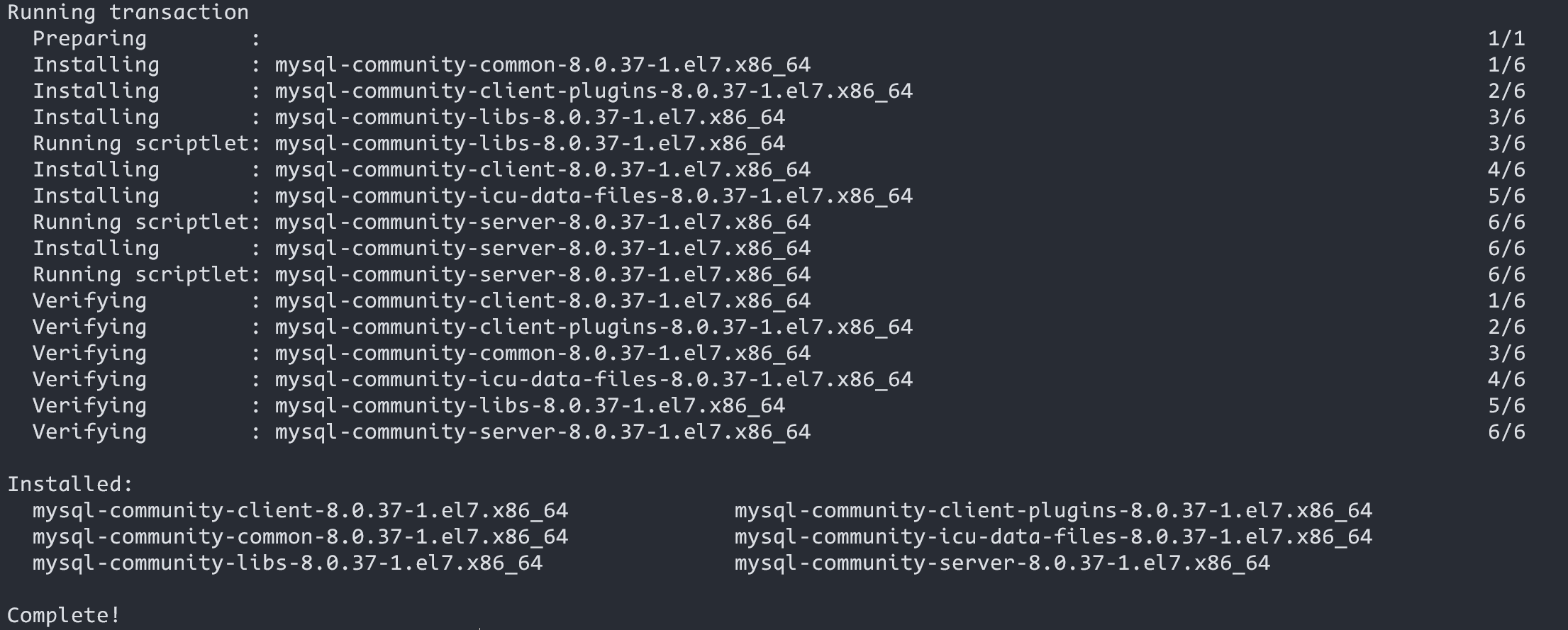1568x630 pixels.
Task: Click the 4/6 counter on the Verifying icu-data-files line
Action: pyautogui.click(x=1506, y=380)
